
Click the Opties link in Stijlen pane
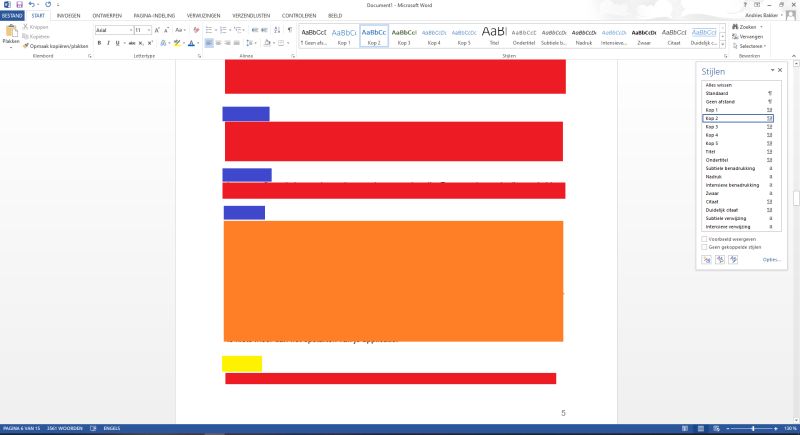771,260
